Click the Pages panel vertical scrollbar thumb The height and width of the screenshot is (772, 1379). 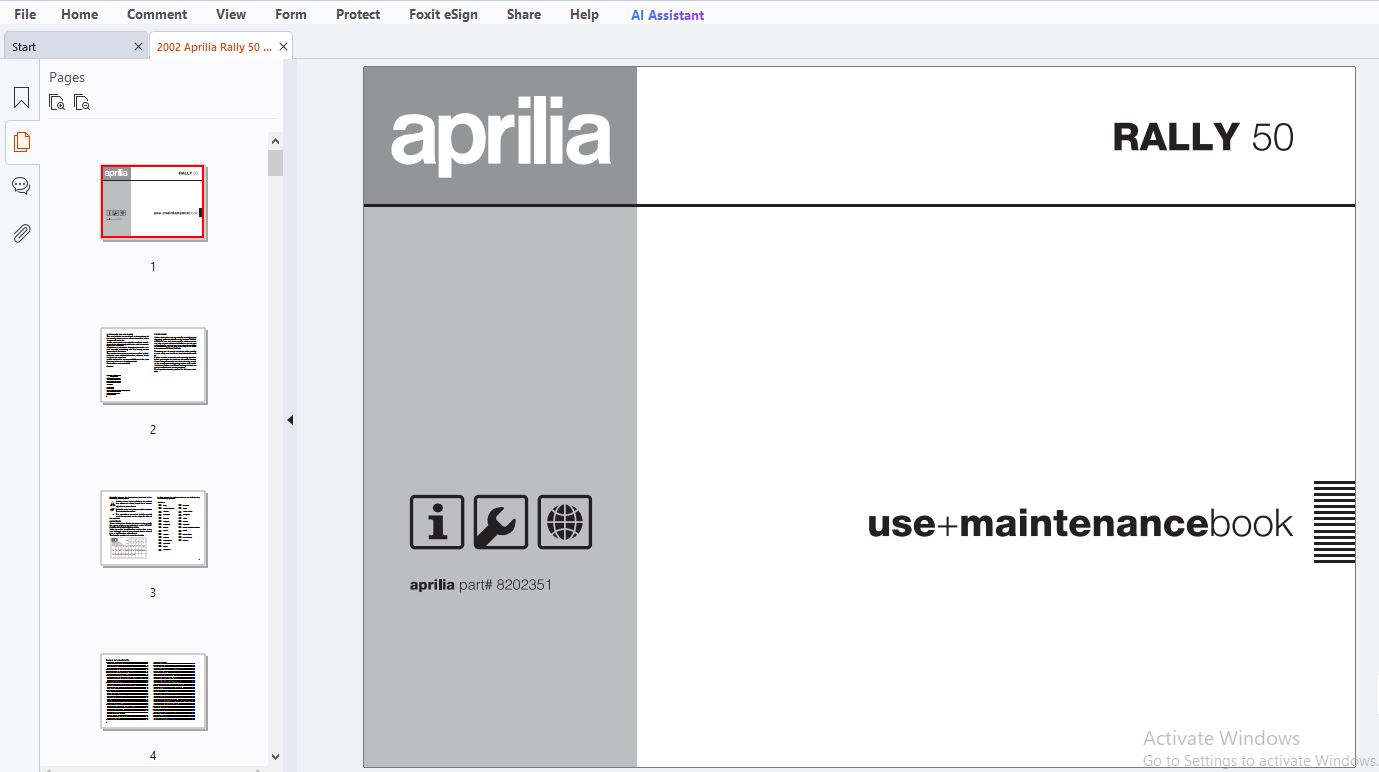click(x=275, y=163)
